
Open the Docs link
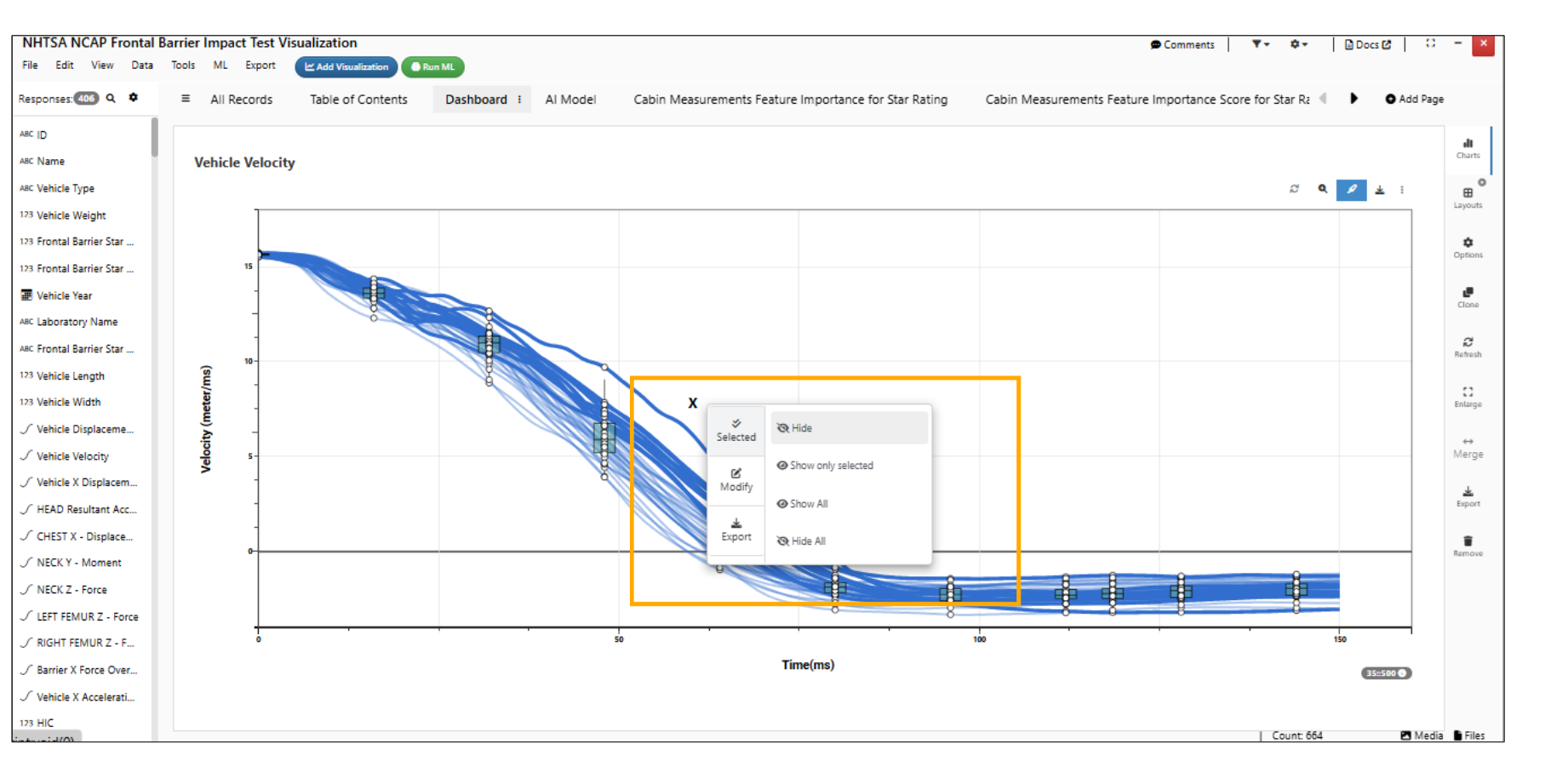click(1367, 44)
